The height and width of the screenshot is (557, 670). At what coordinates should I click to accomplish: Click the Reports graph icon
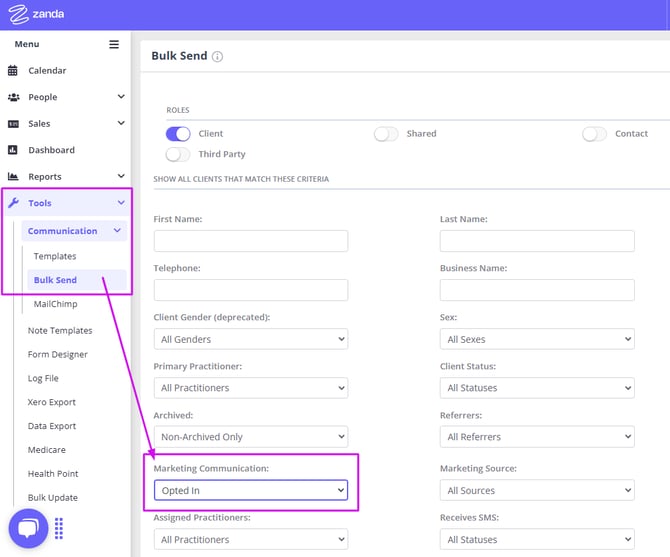coord(13,177)
